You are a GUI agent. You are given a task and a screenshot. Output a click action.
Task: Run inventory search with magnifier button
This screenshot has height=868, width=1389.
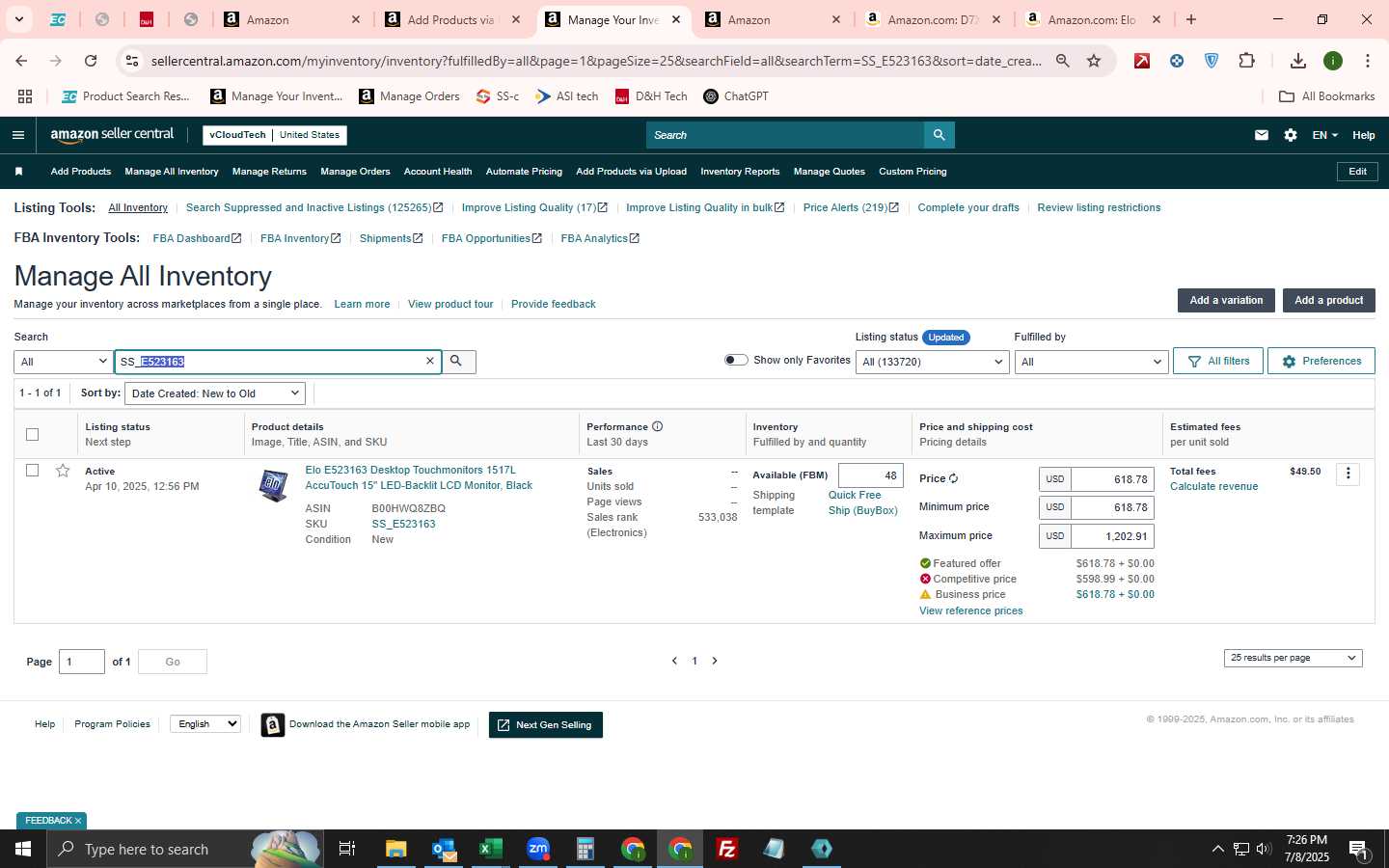(x=457, y=361)
